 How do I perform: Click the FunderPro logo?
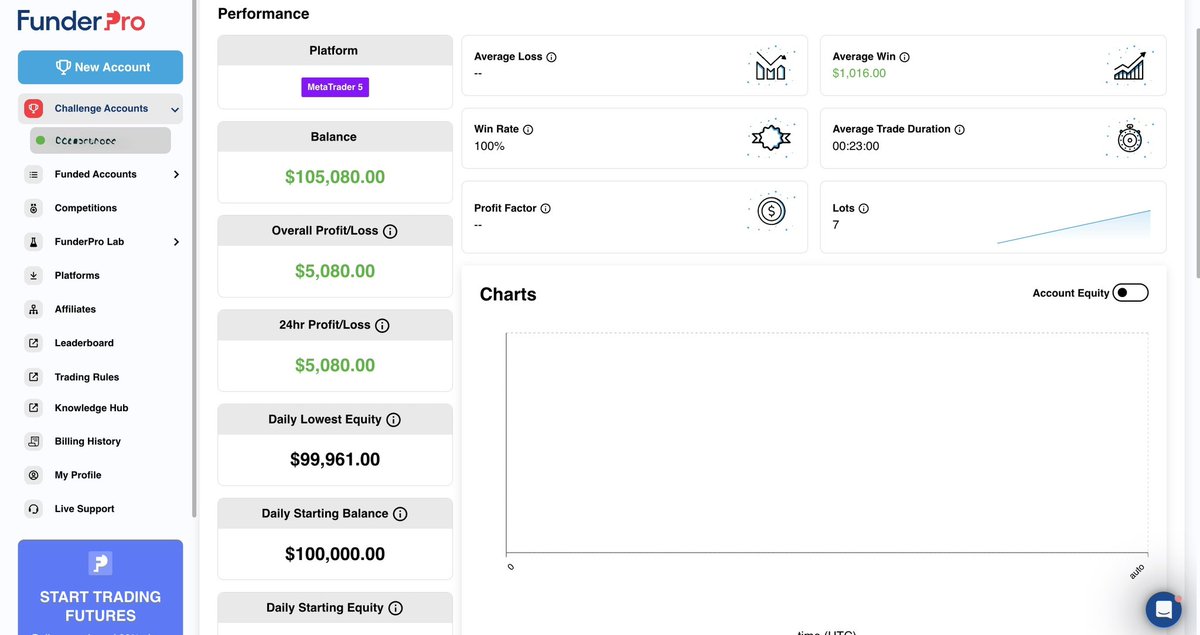[80, 20]
